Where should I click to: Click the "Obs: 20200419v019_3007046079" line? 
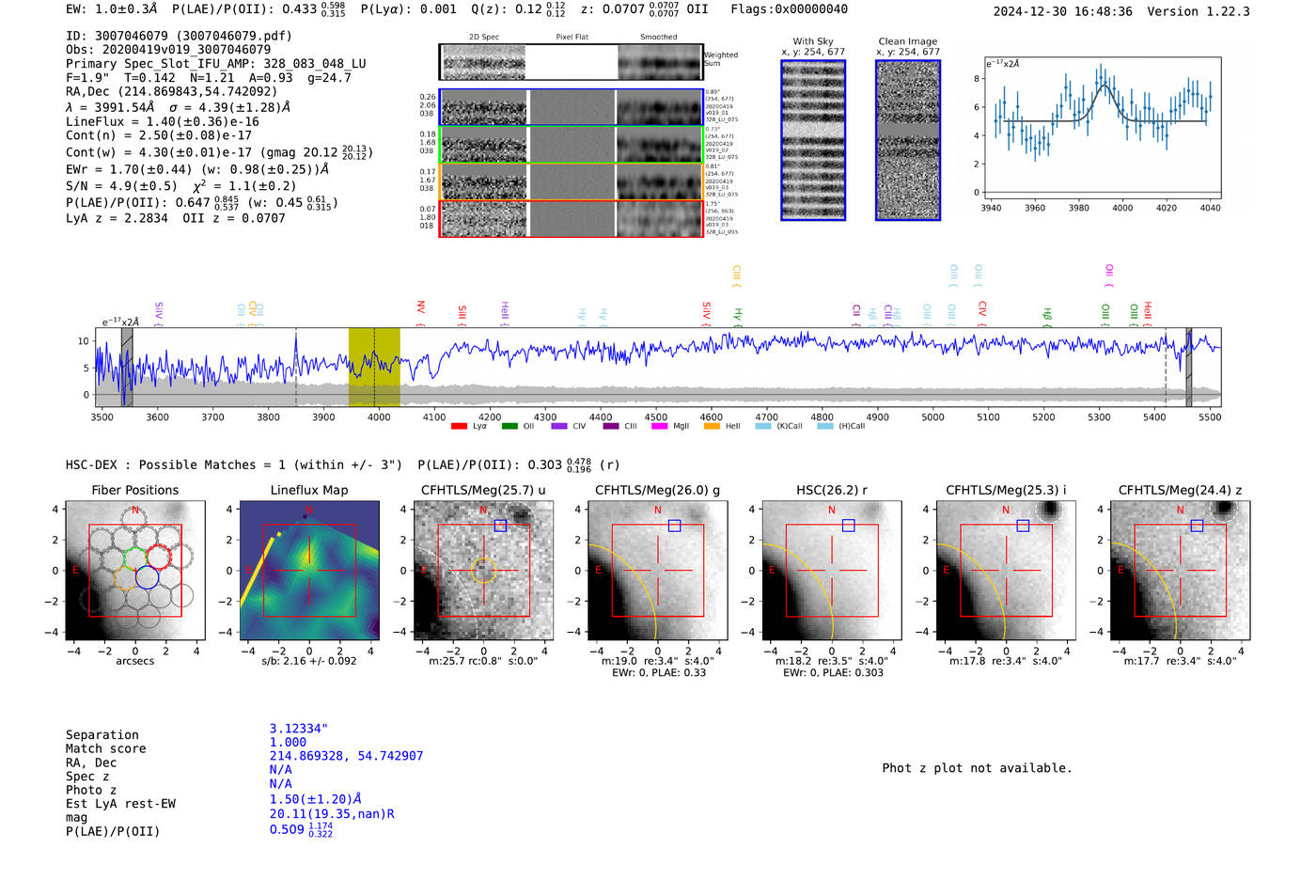click(168, 50)
